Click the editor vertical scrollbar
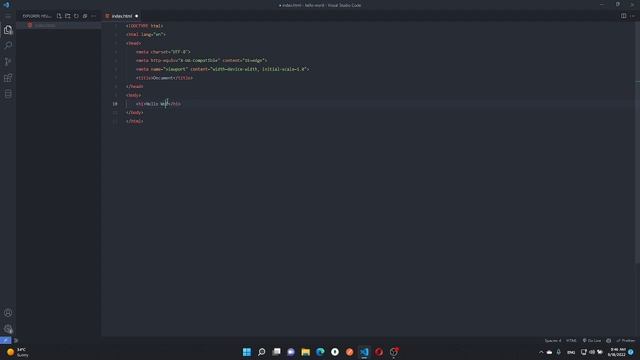The image size is (640, 360). coord(637,143)
